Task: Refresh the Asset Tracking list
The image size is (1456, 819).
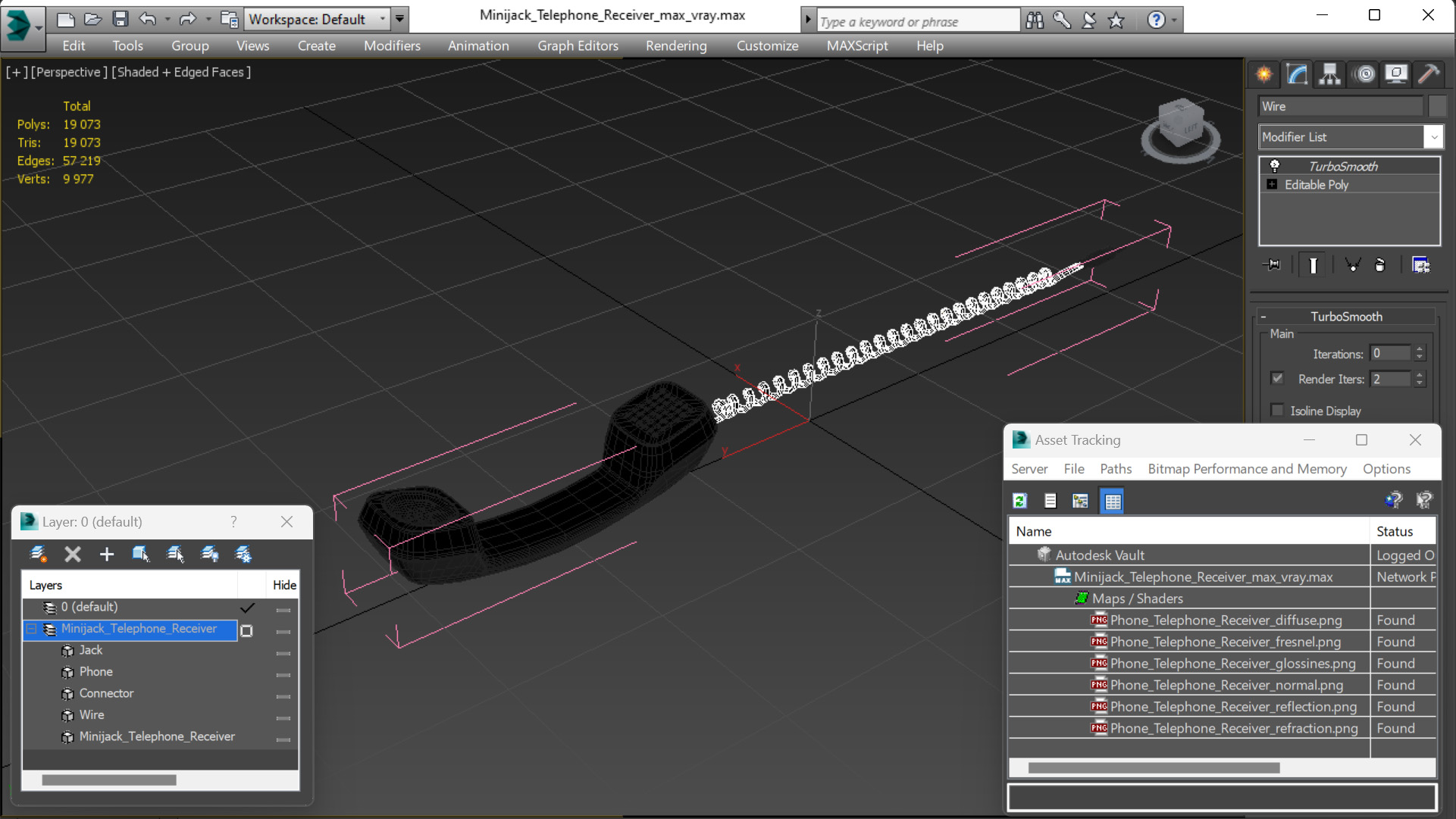Action: [x=1020, y=501]
